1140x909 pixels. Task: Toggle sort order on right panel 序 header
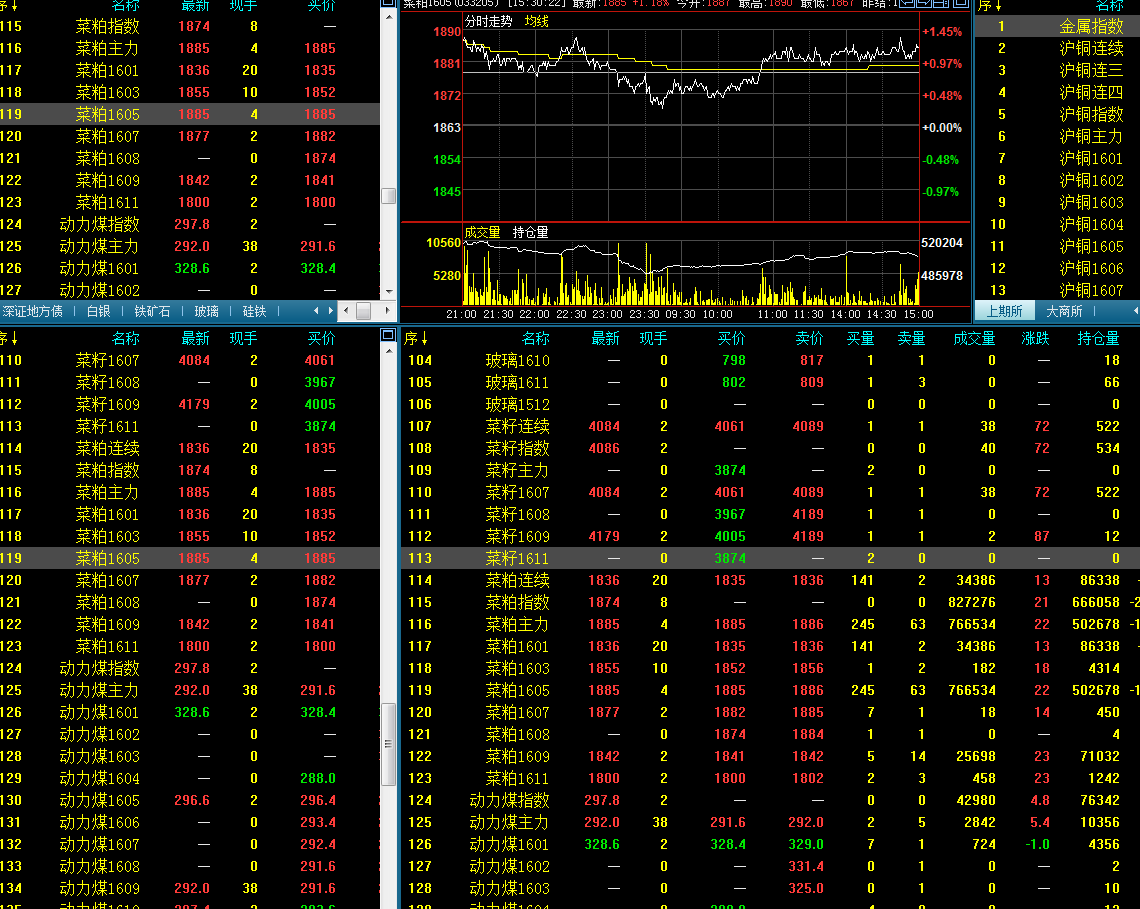tap(991, 6)
